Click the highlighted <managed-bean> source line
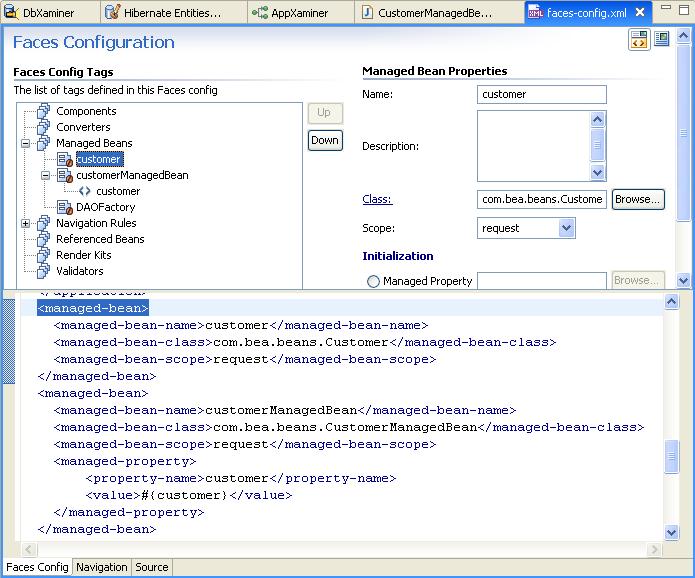 pos(93,308)
